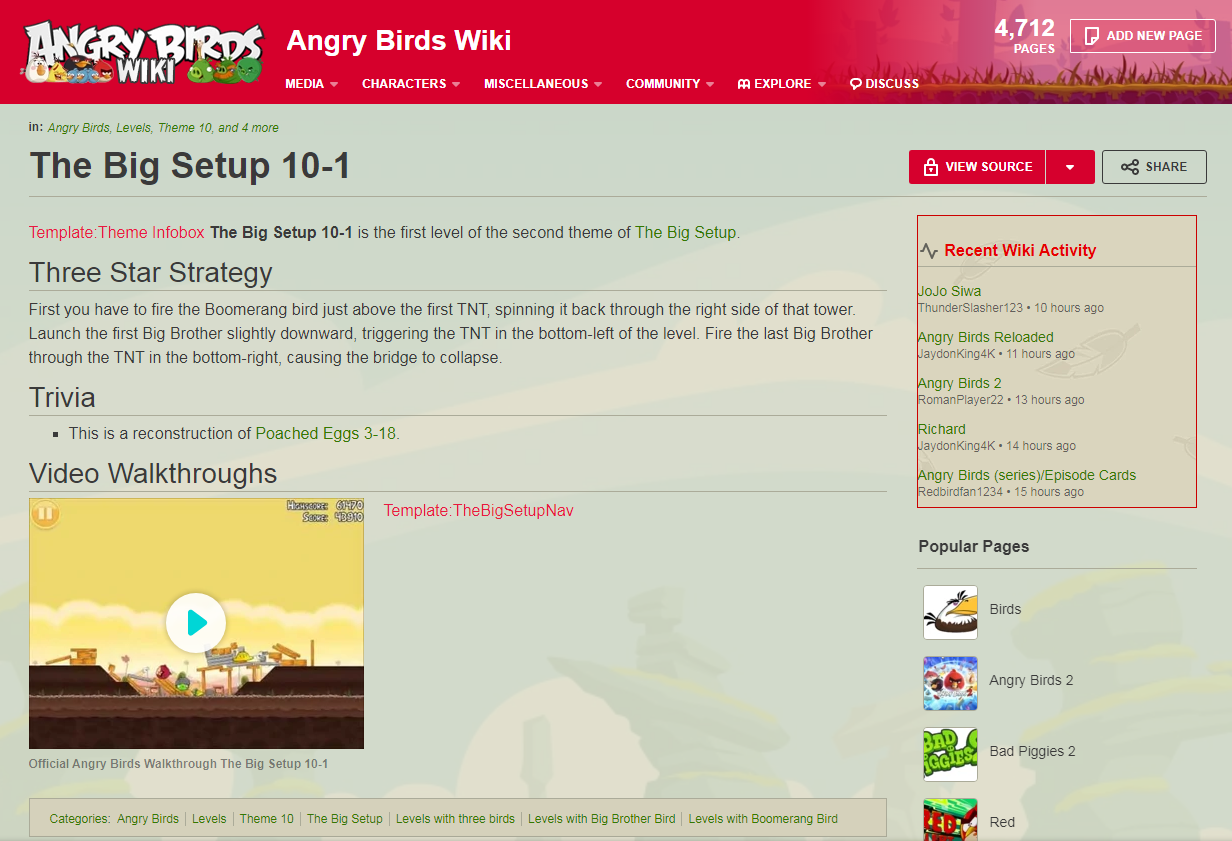Click the pause icon in video thumbnail

45,515
